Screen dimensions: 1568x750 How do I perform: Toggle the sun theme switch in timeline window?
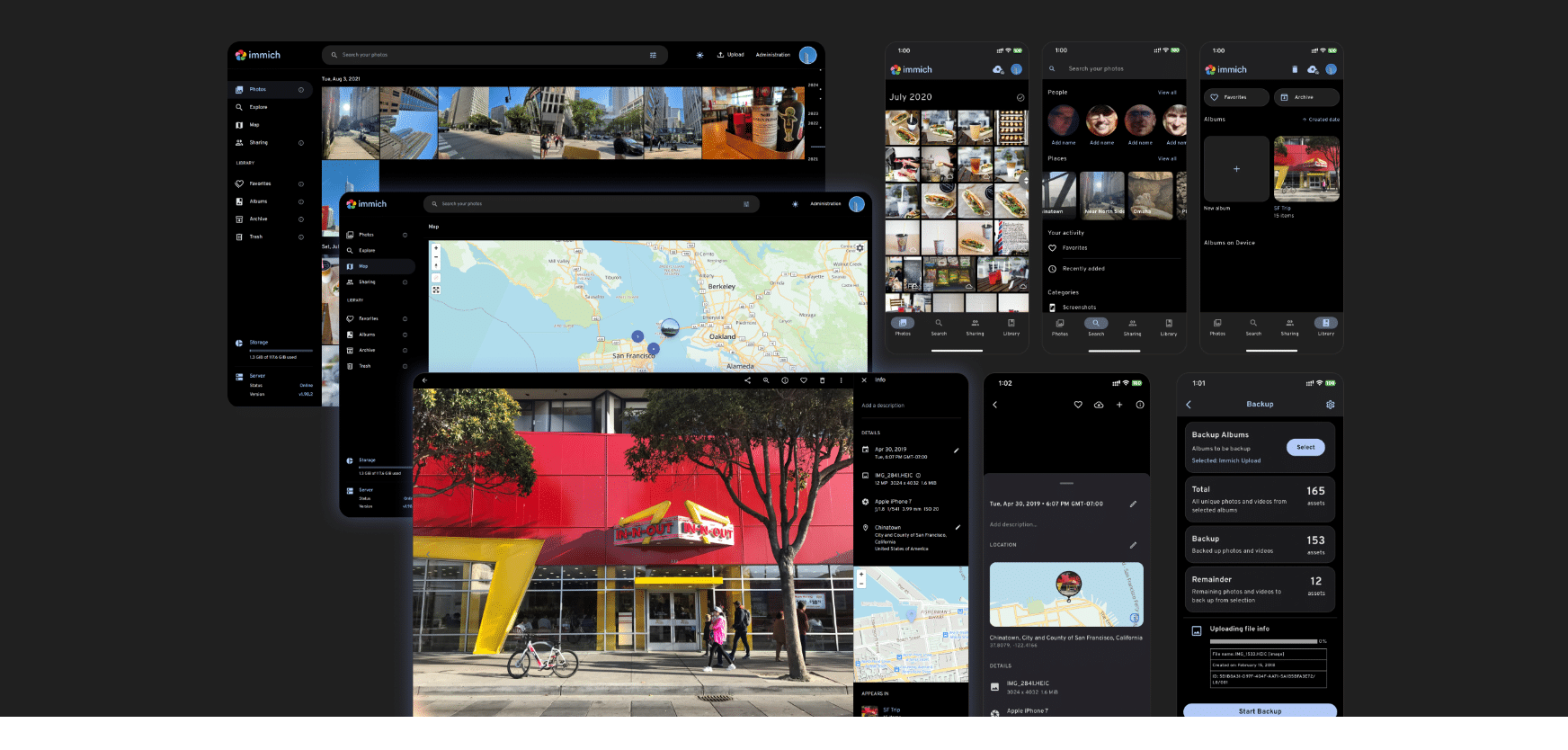point(699,55)
